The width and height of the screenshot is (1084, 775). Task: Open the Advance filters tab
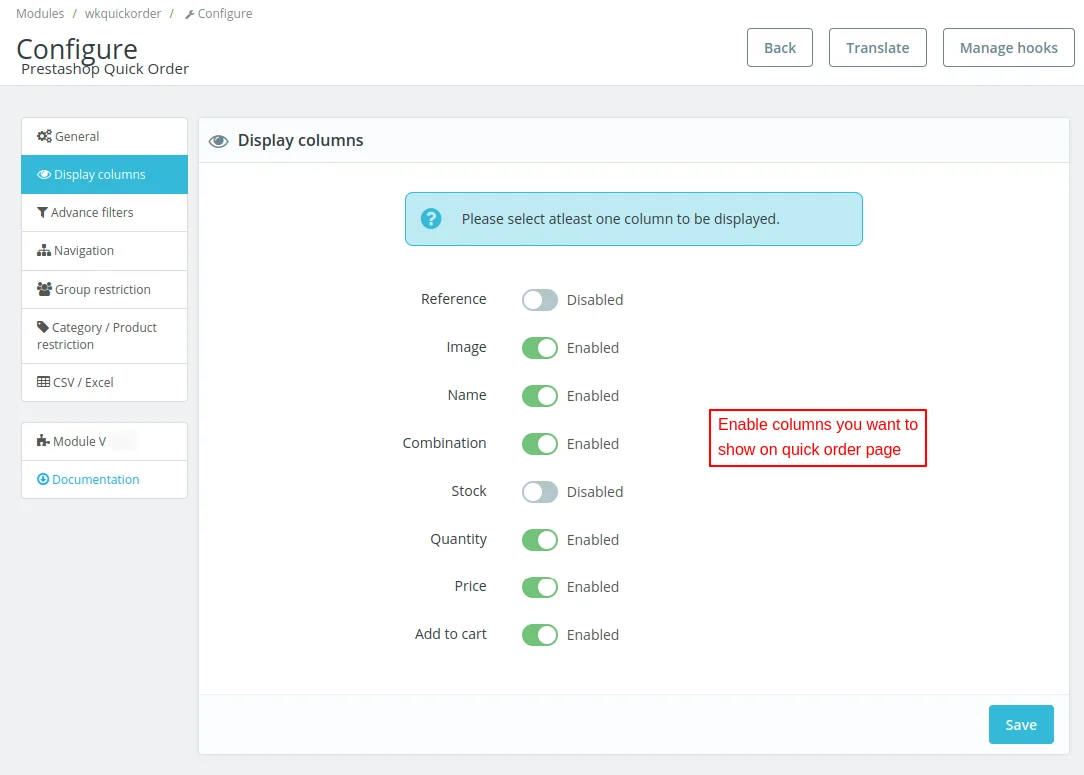[x=104, y=212]
